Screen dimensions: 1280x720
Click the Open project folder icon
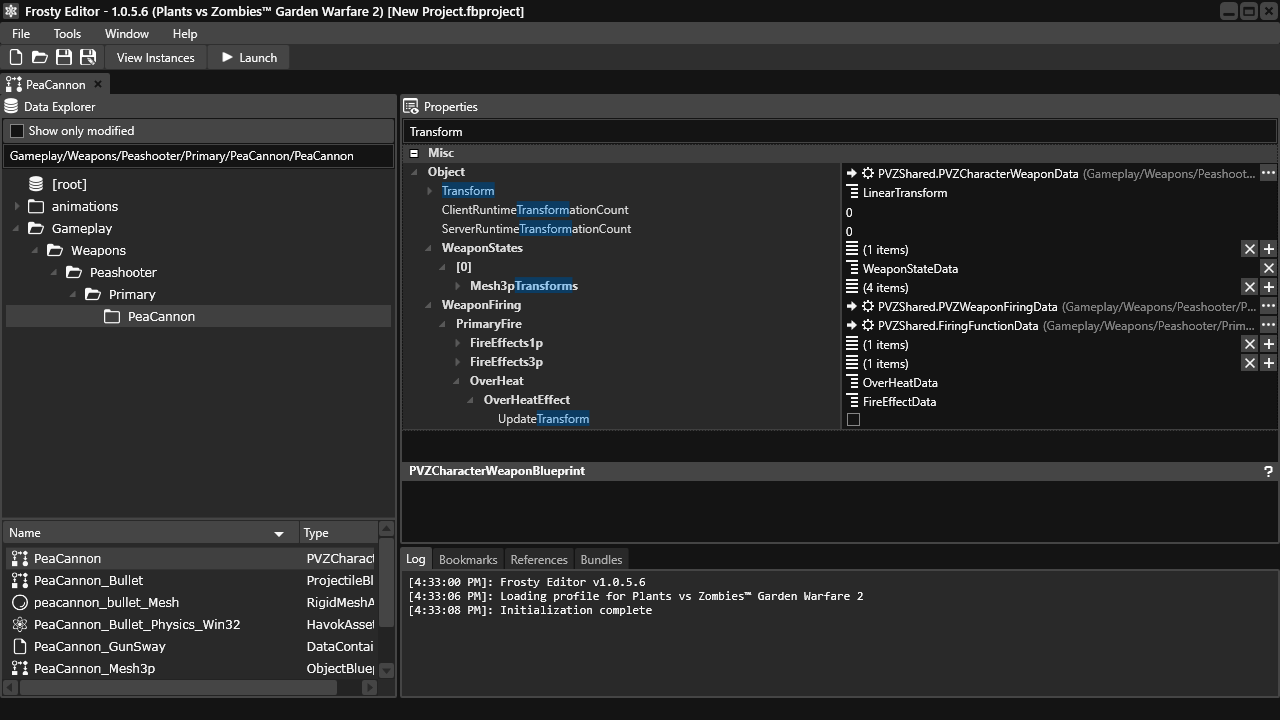(x=40, y=58)
